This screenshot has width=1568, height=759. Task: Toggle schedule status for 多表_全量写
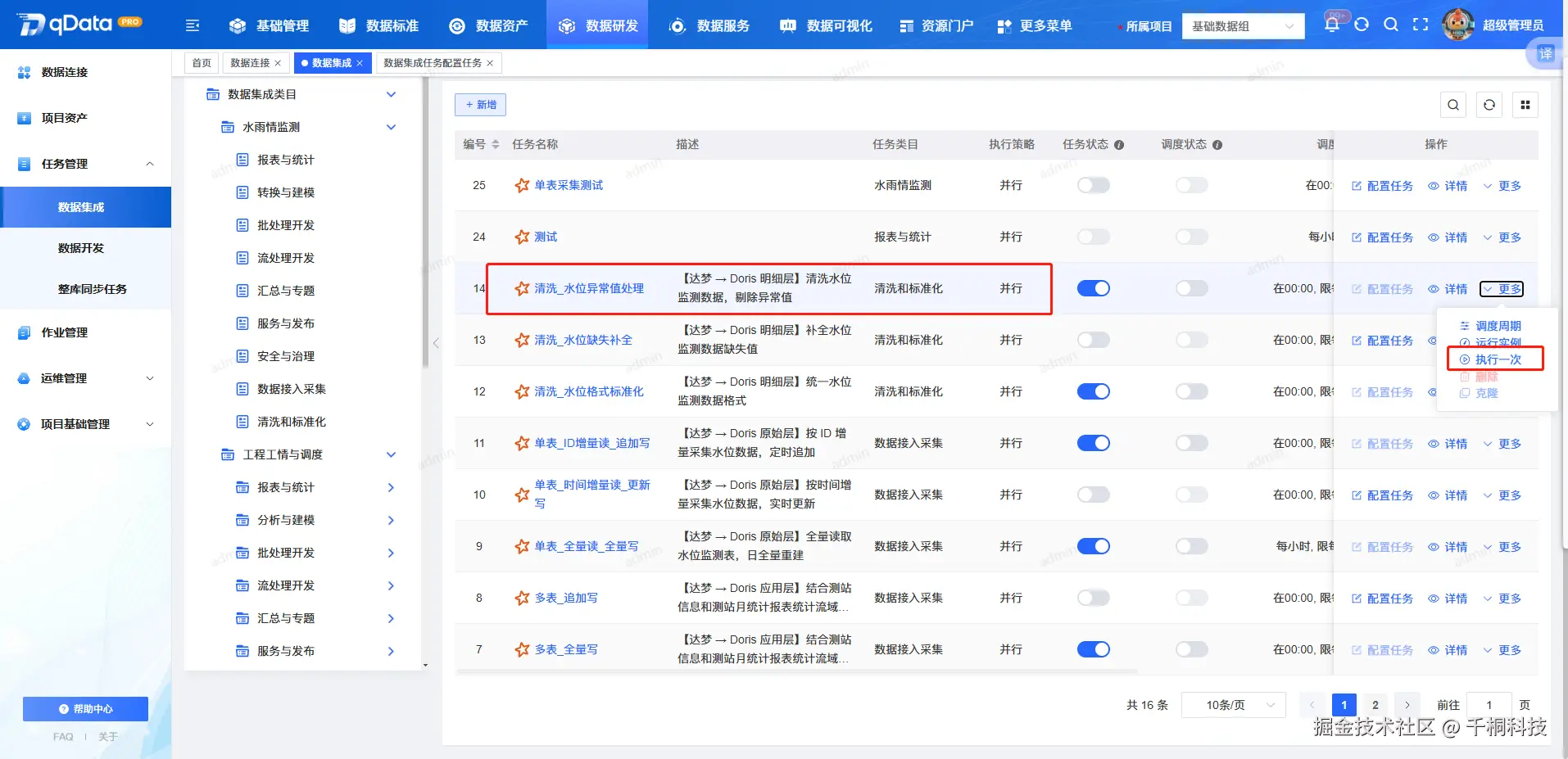pyautogui.click(x=1192, y=649)
